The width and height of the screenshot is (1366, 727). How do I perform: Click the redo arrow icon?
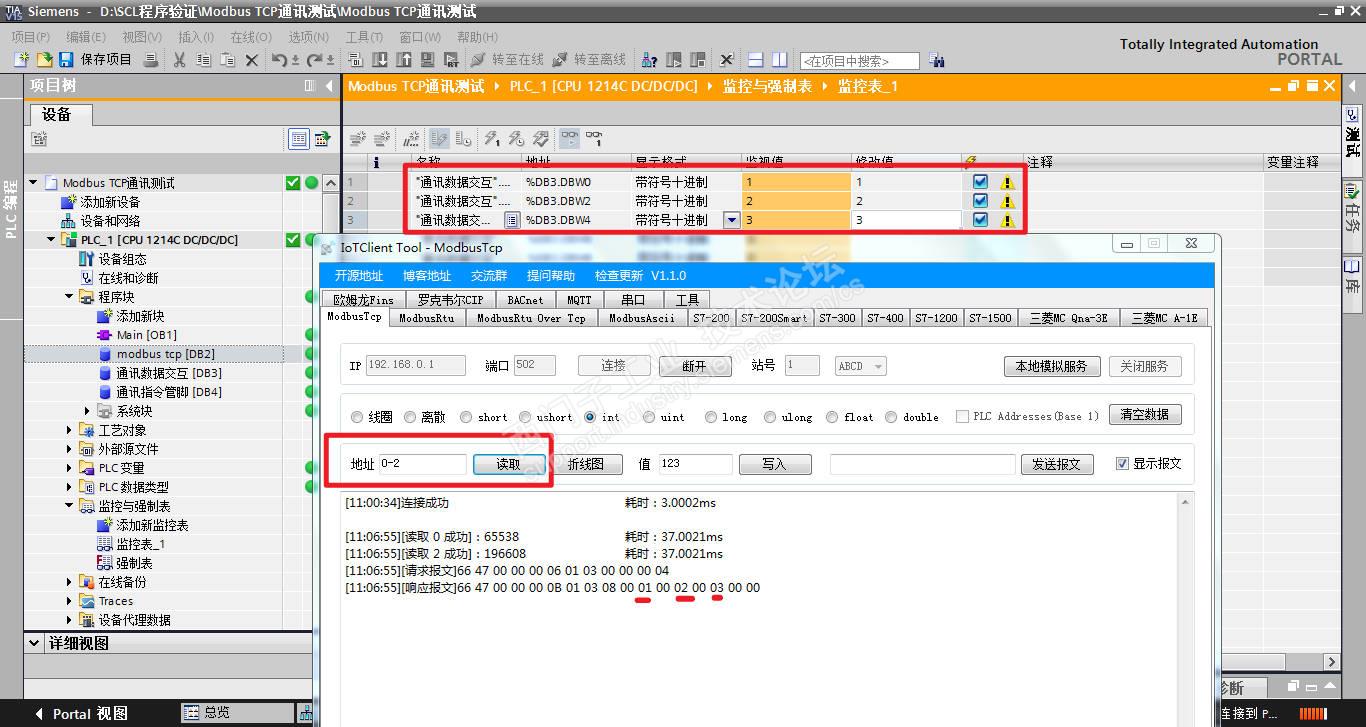click(316, 60)
